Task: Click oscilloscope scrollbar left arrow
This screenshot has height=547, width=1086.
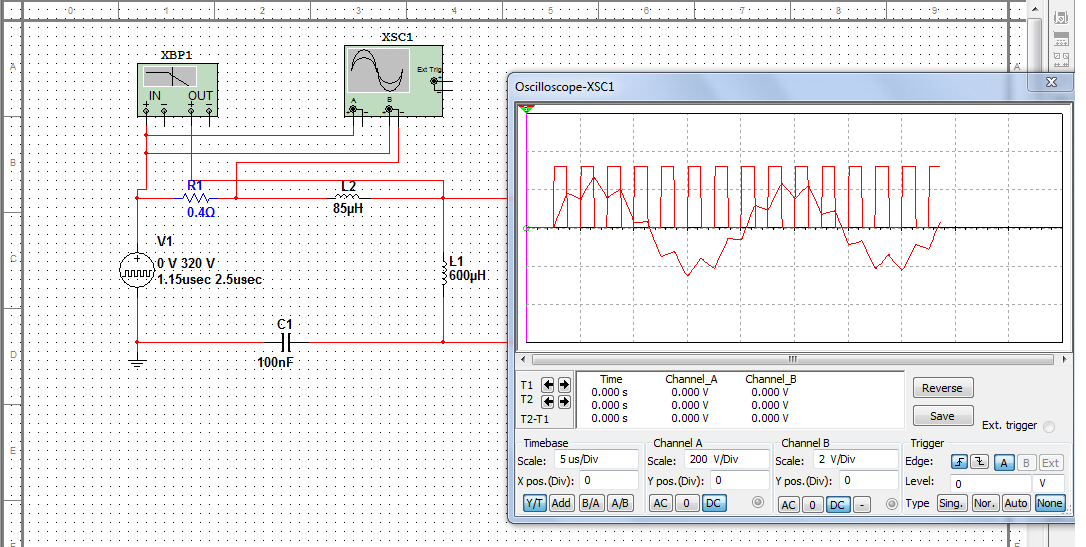Action: (x=524, y=359)
